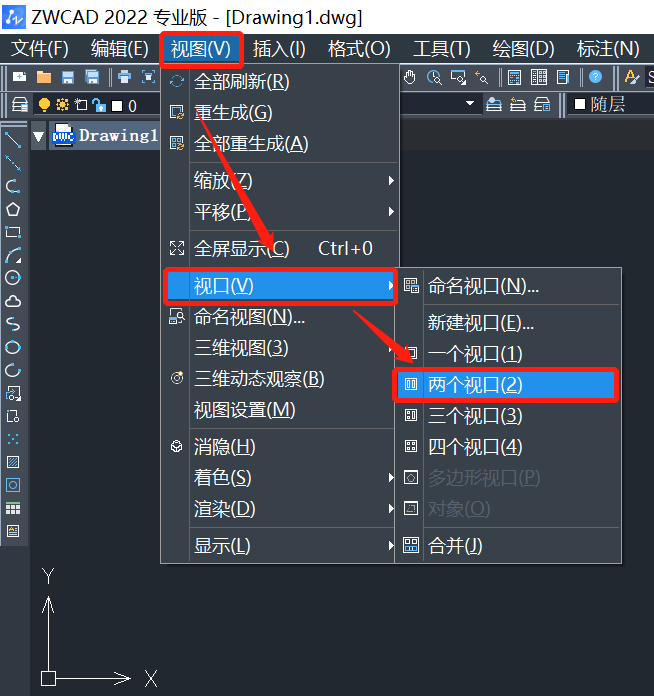Screen dimensions: 654x696
Task: Click the Zoom window icon
Action: coord(458,77)
